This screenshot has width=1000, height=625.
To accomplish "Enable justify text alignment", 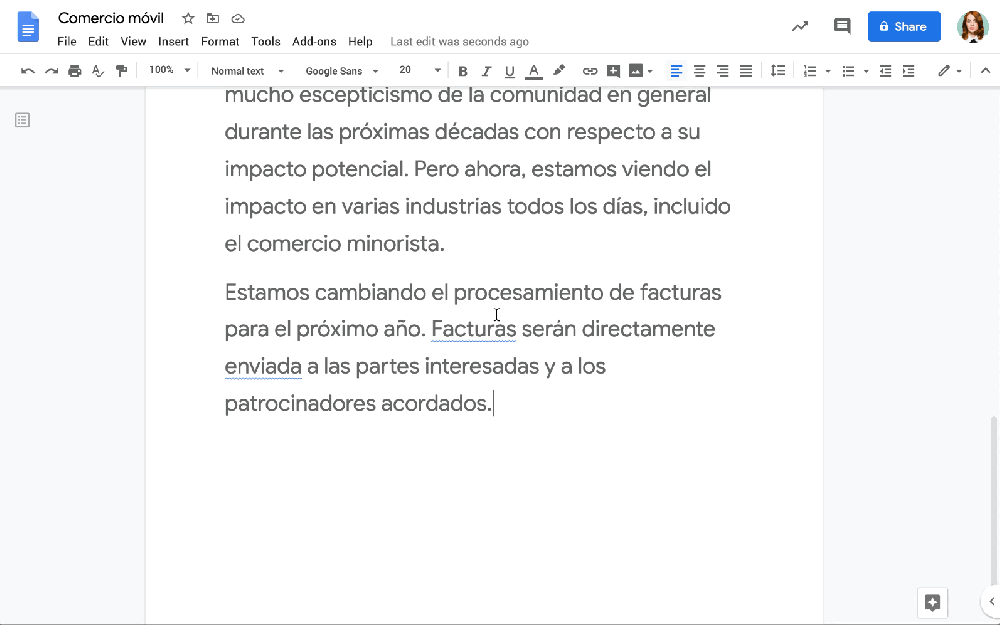I will (746, 71).
